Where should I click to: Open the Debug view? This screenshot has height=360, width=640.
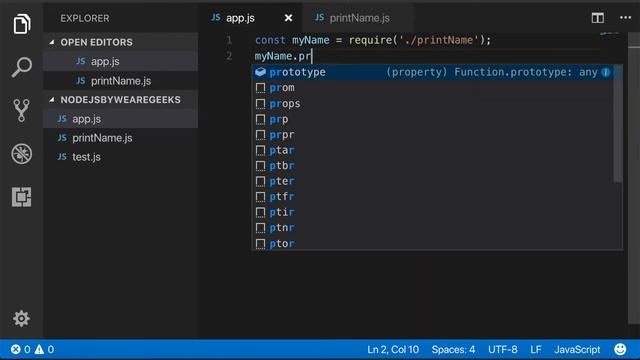point(22,154)
